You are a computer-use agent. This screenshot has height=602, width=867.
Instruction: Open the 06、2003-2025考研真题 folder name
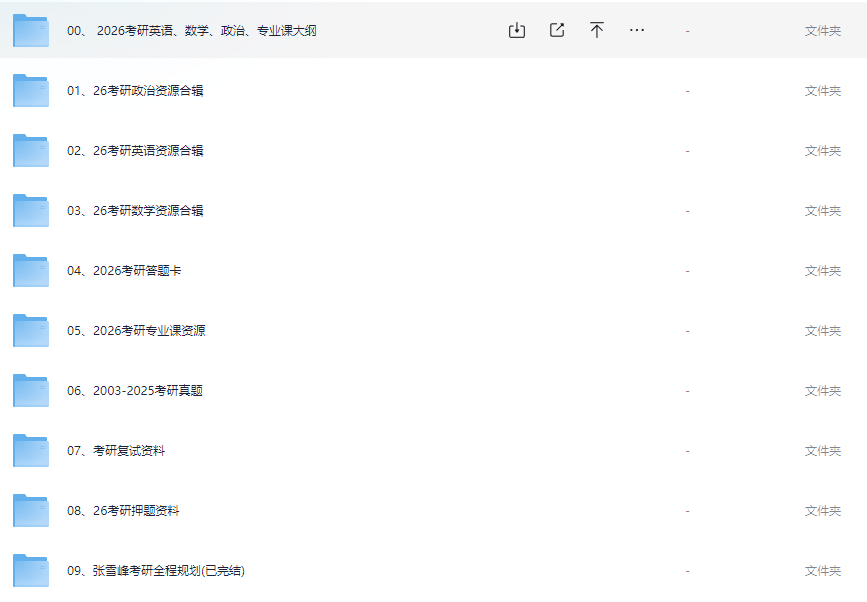pos(135,391)
